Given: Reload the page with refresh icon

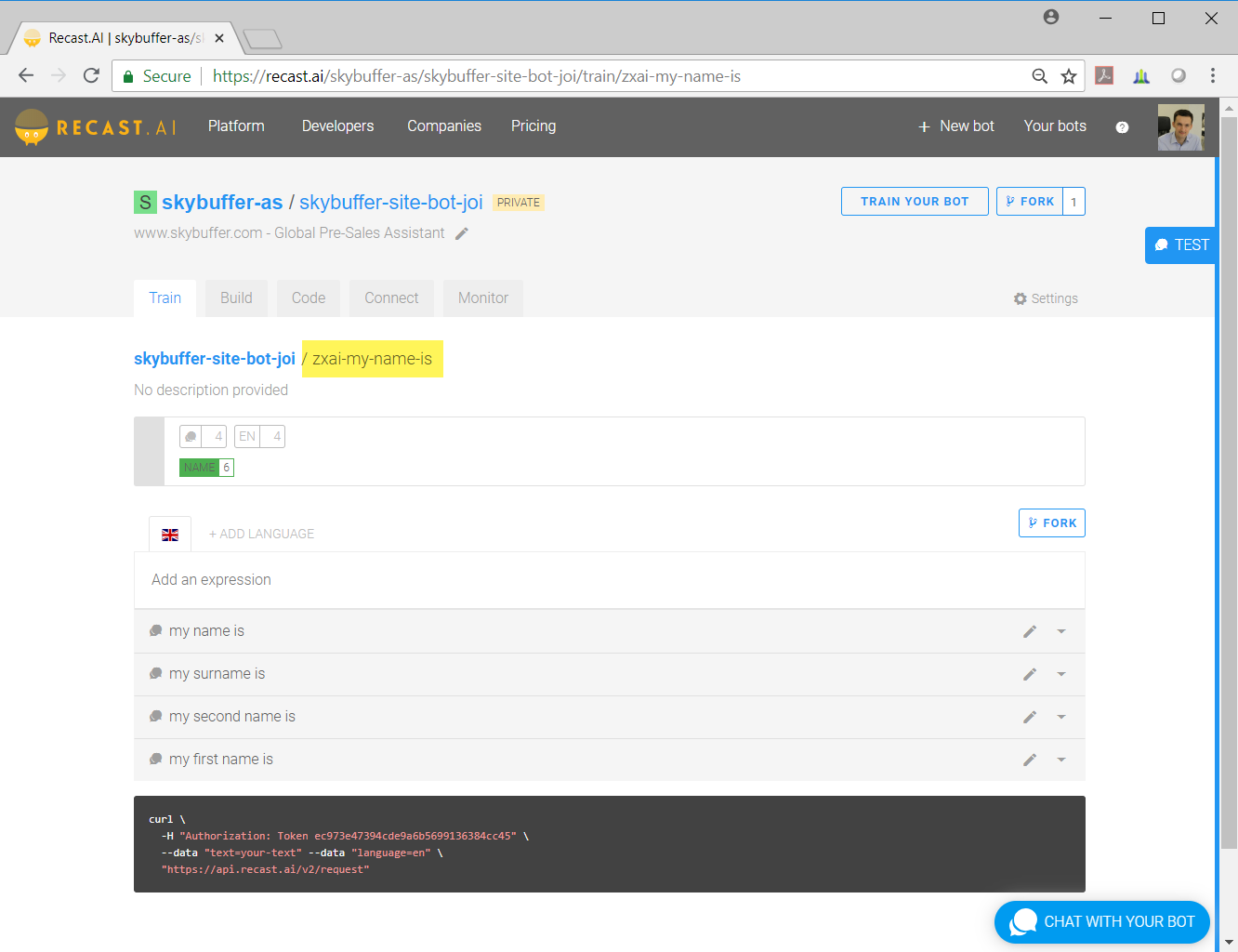Looking at the screenshot, I should (x=91, y=75).
